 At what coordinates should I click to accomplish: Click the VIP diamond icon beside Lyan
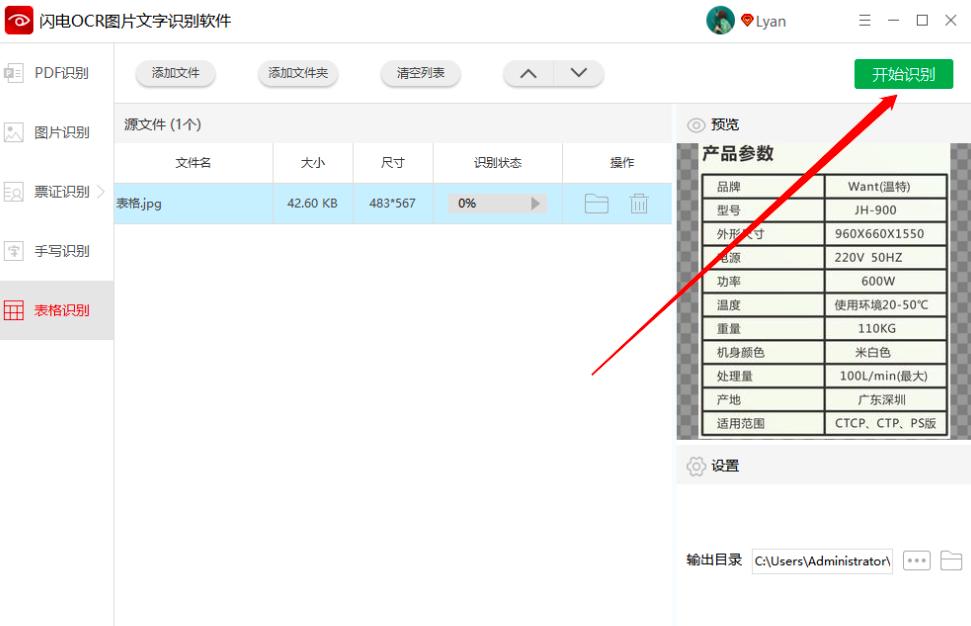[x=747, y=21]
